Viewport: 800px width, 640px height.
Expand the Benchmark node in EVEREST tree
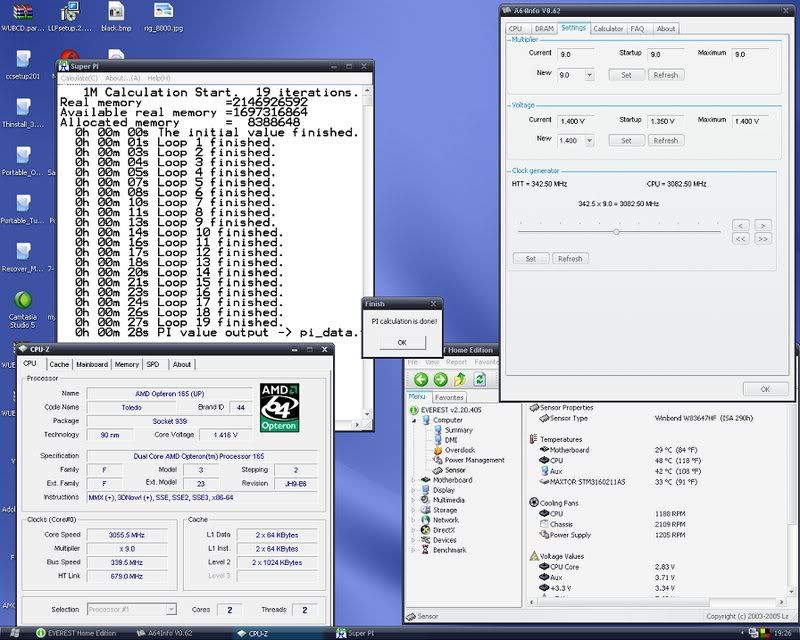[x=414, y=550]
